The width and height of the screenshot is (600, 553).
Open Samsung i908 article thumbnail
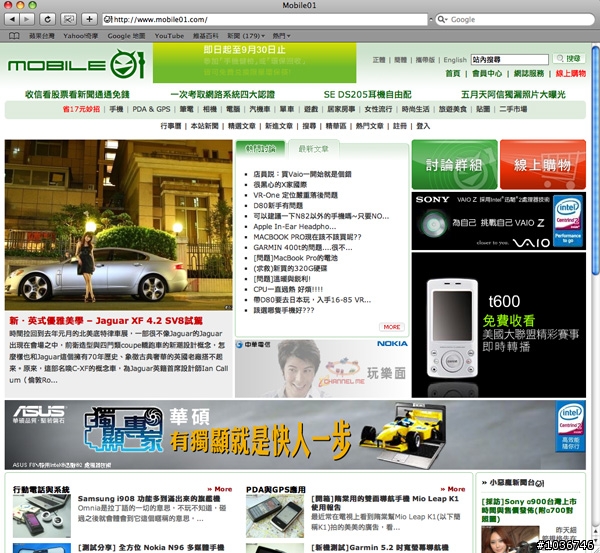pos(42,516)
